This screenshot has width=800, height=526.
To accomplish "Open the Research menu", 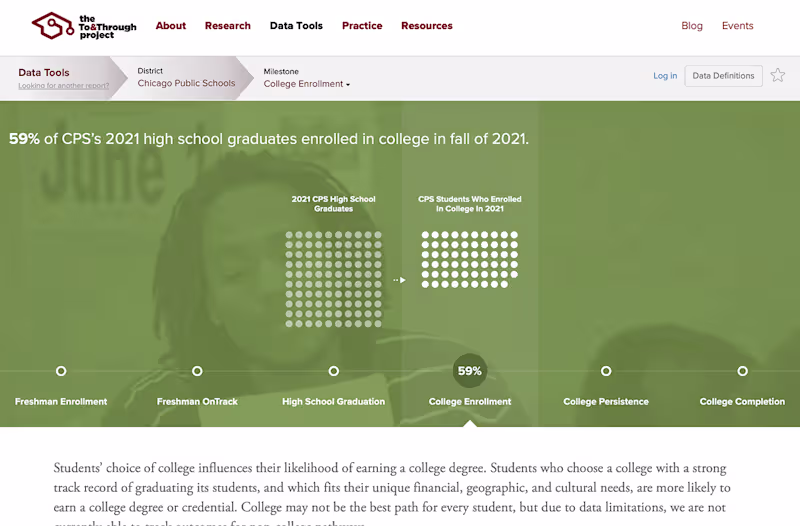I will click(228, 26).
